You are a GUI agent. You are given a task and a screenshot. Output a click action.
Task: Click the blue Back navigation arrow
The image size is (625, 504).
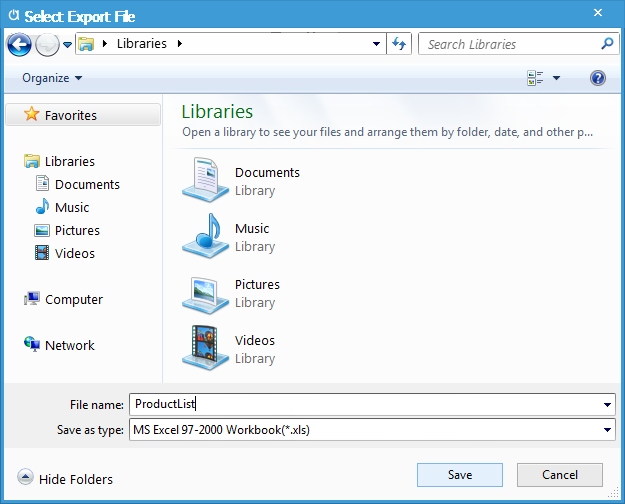pos(19,44)
